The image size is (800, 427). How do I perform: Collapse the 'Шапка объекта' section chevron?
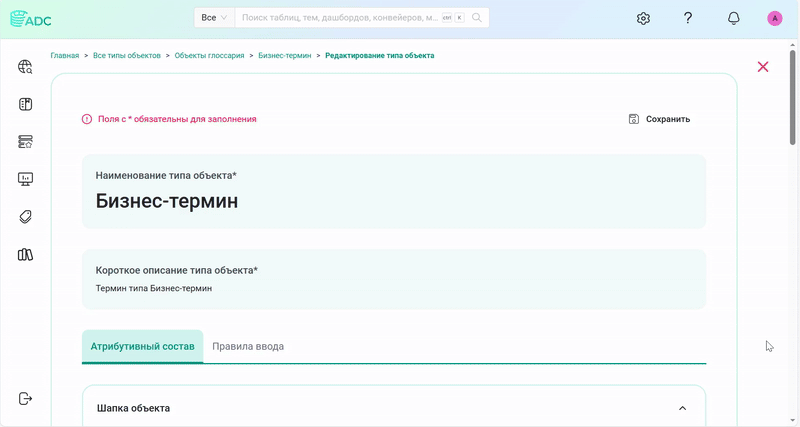pyautogui.click(x=682, y=408)
